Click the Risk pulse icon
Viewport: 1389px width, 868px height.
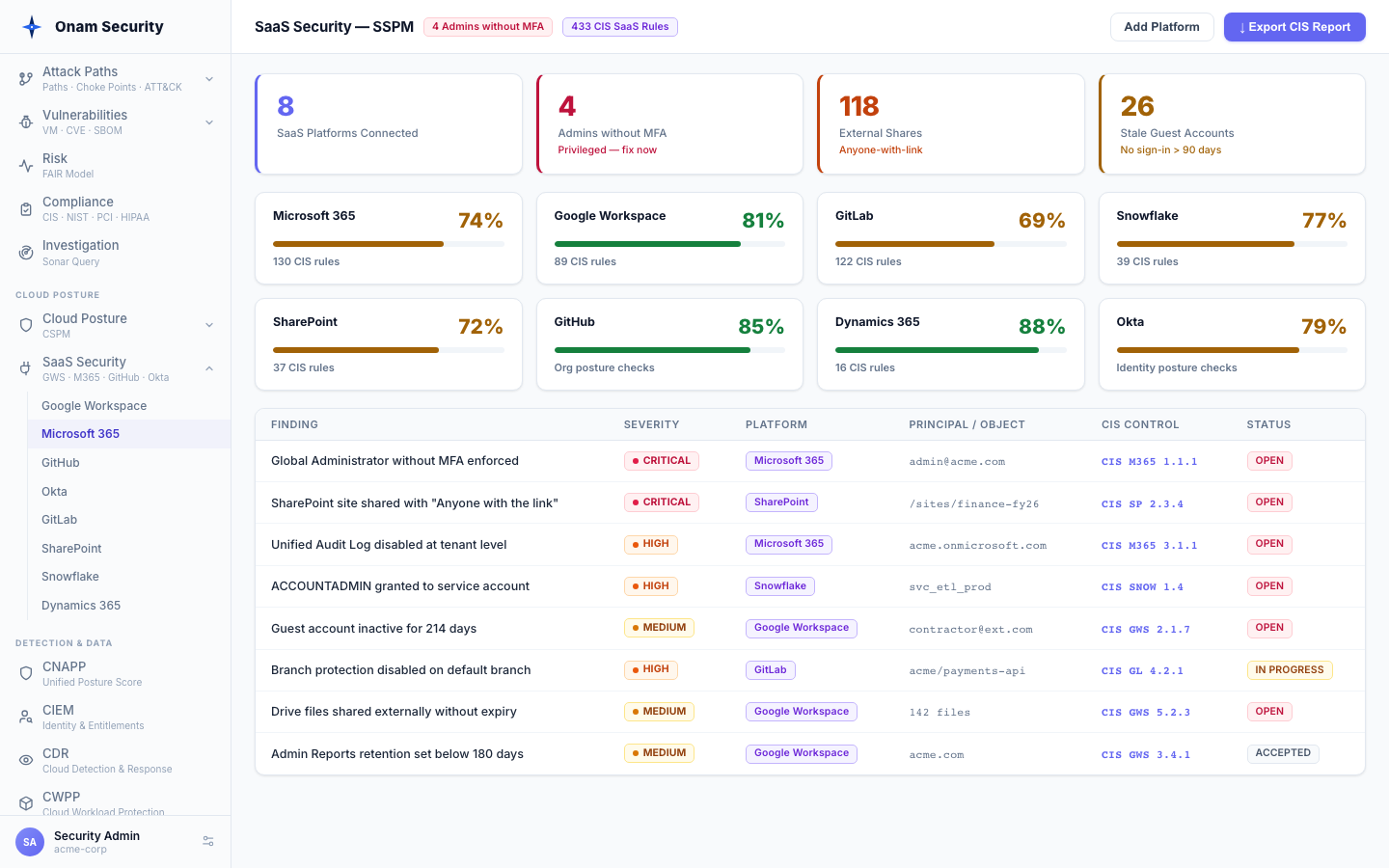pos(26,166)
